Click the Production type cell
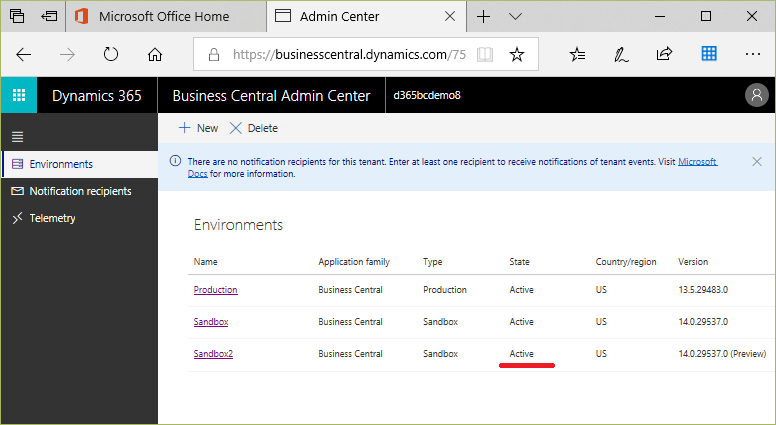 point(445,289)
